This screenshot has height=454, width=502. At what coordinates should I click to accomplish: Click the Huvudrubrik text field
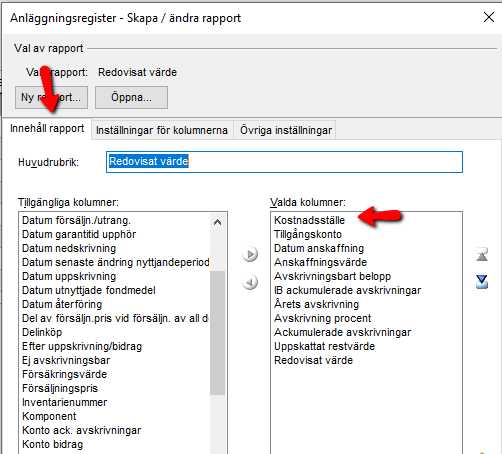pyautogui.click(x=284, y=162)
